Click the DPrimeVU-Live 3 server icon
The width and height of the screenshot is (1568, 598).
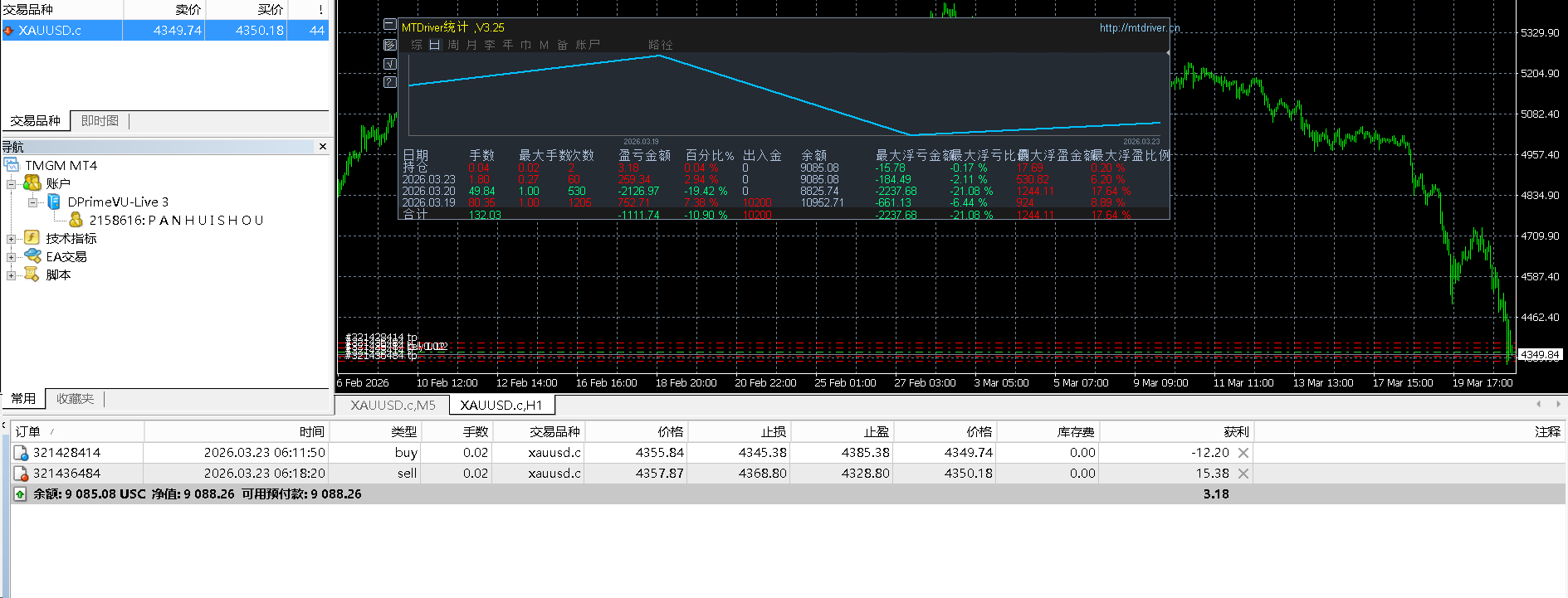click(x=54, y=202)
